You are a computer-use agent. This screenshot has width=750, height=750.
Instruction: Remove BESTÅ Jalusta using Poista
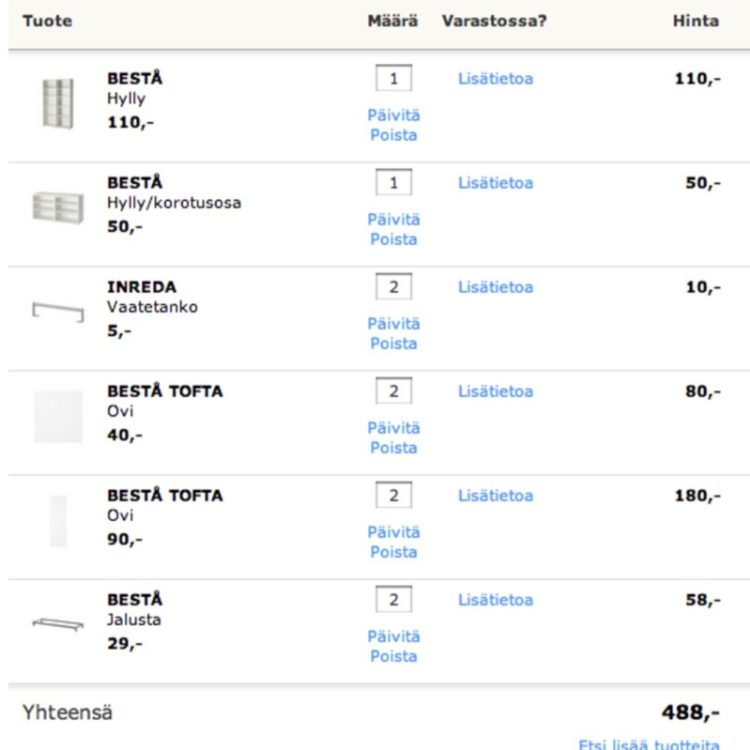pyautogui.click(x=394, y=656)
